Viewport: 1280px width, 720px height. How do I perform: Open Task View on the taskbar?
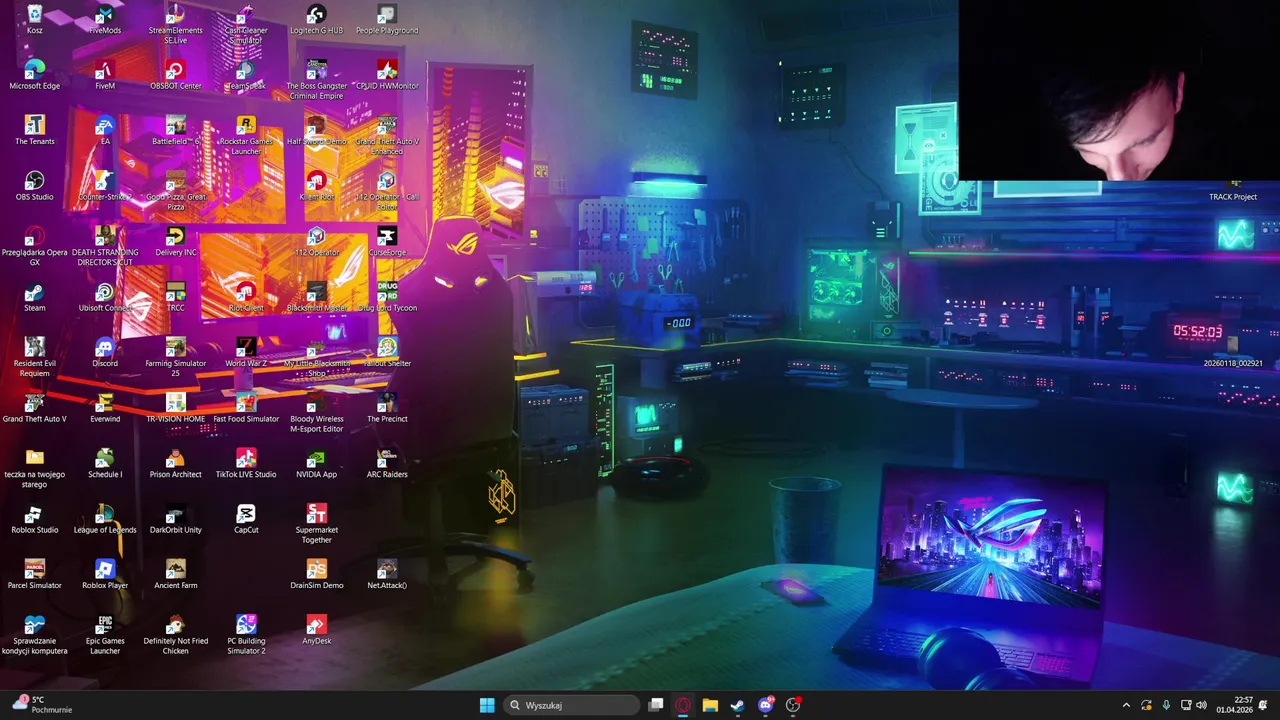pos(656,705)
